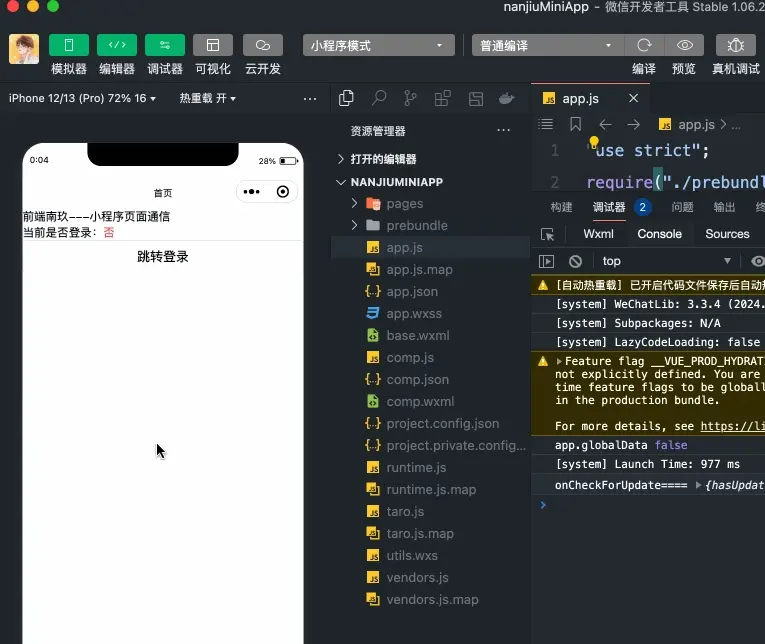Click the user avatar in toolbar

point(24,49)
